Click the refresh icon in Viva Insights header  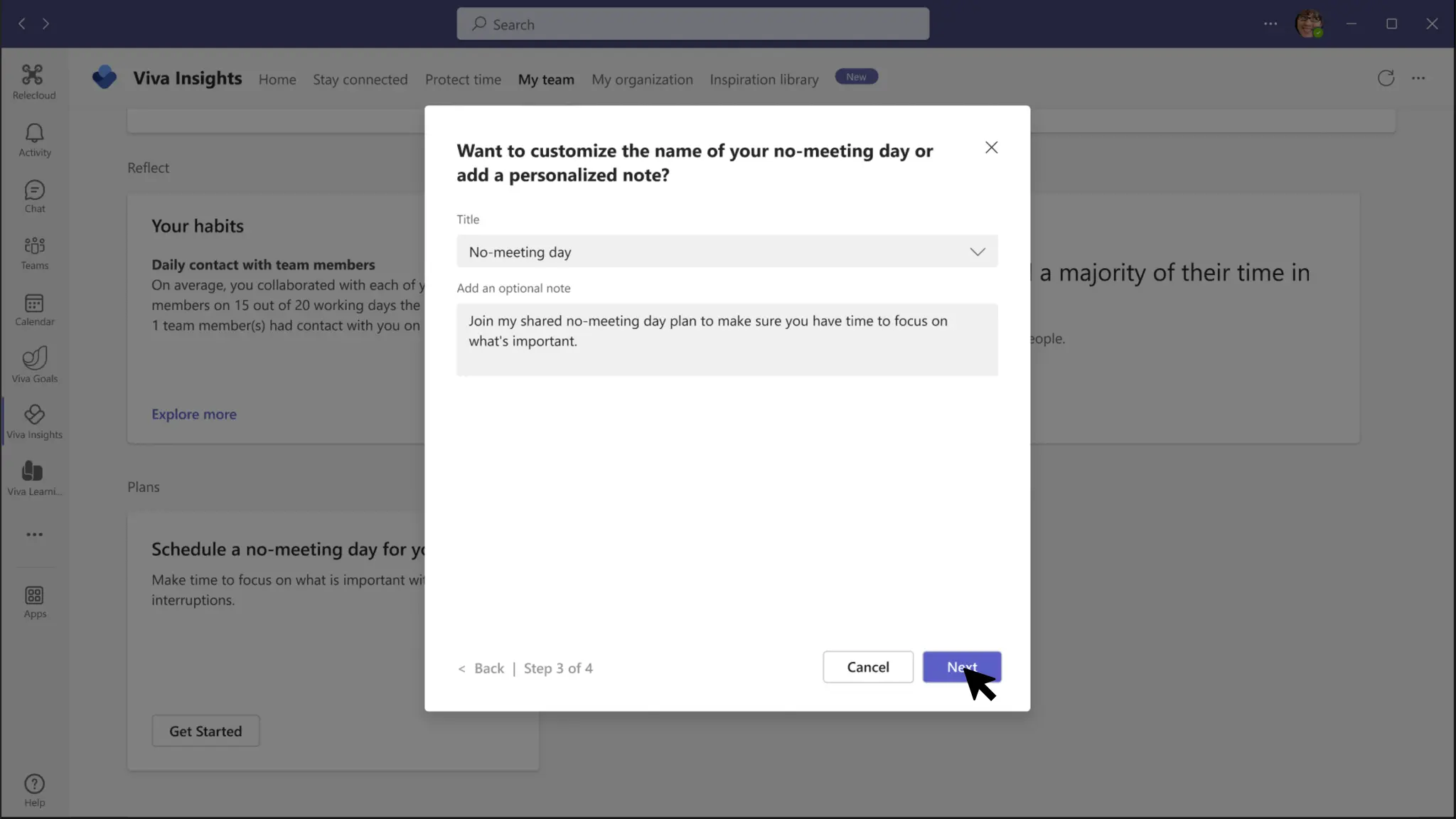1386,78
